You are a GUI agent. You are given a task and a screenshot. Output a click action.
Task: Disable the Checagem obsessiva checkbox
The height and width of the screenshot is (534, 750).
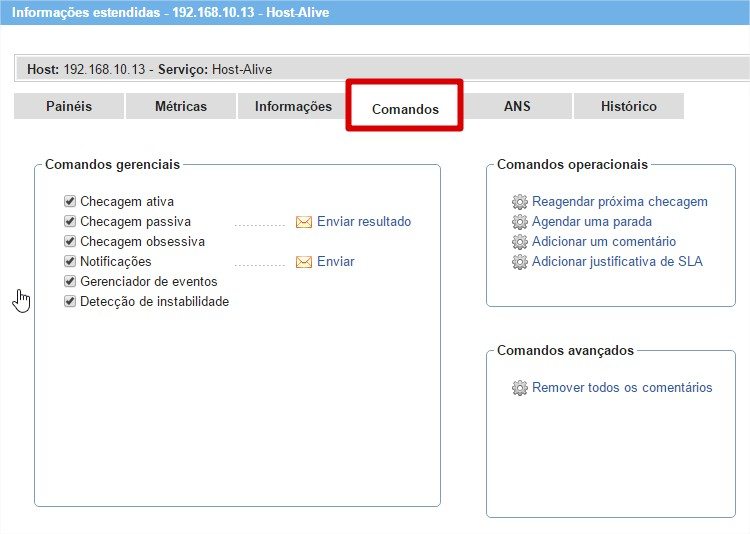click(70, 241)
